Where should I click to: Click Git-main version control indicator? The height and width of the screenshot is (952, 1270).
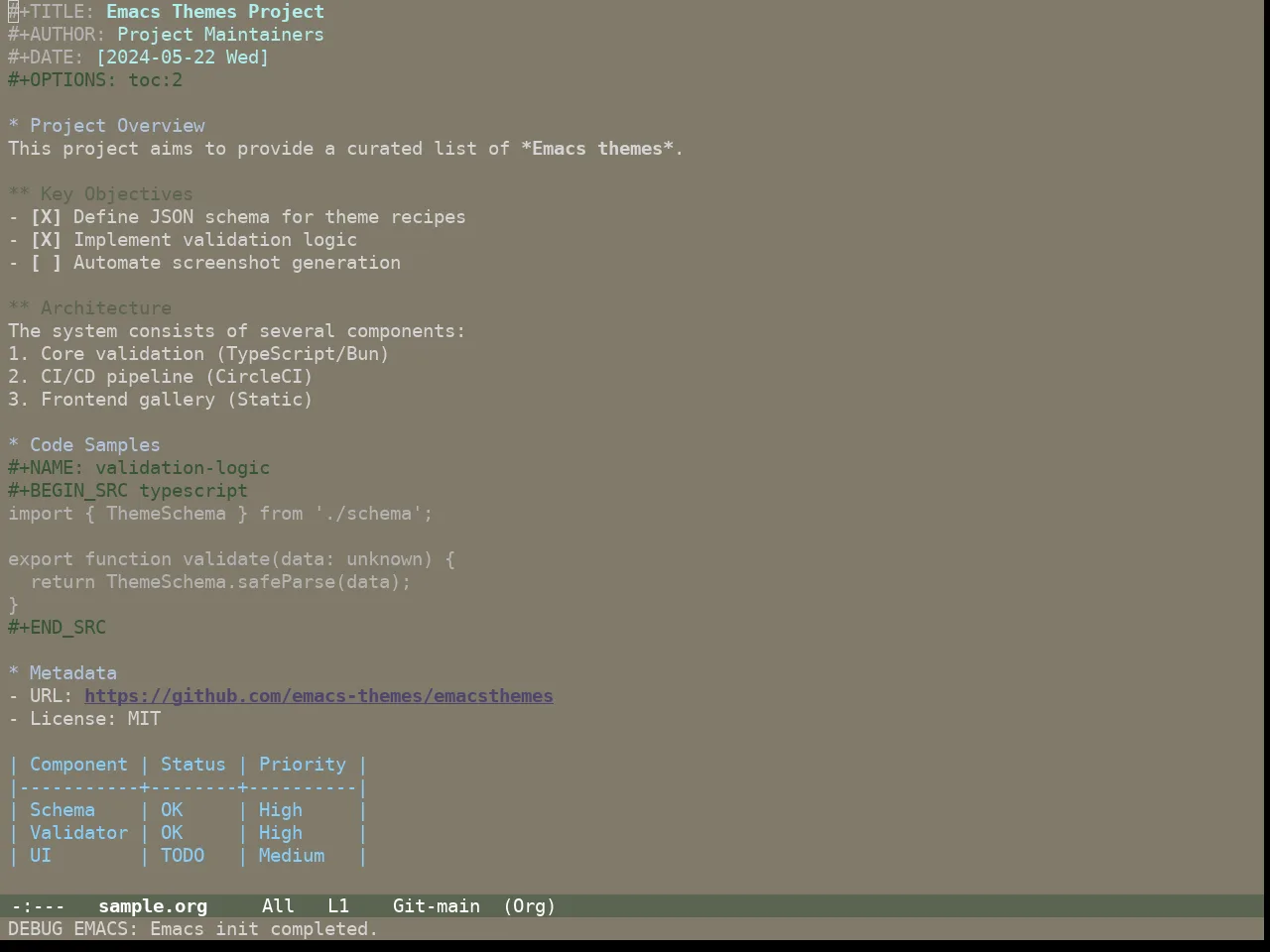point(437,906)
